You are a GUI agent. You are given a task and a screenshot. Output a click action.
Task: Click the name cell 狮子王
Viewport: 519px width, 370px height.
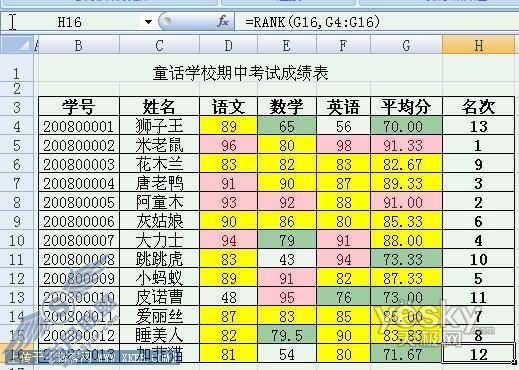point(159,126)
